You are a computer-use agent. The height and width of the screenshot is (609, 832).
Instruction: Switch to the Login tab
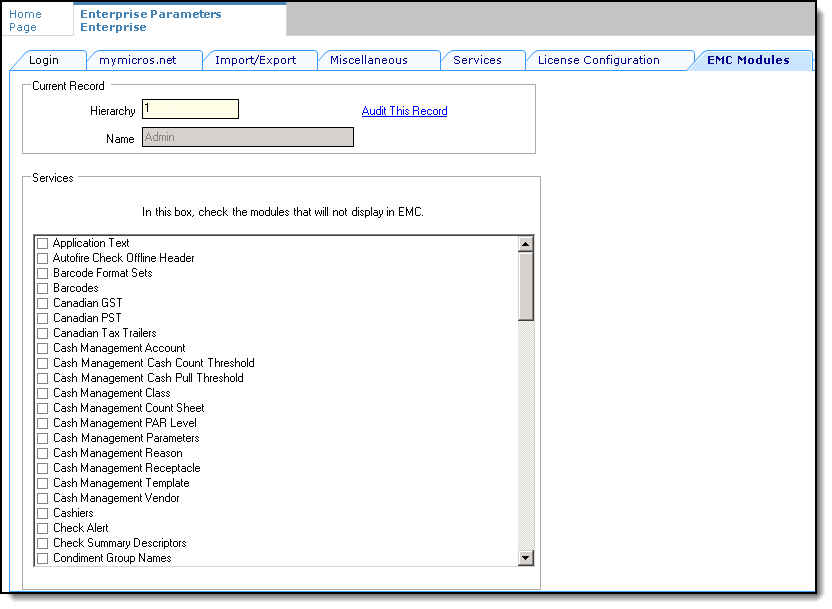pyautogui.click(x=48, y=60)
